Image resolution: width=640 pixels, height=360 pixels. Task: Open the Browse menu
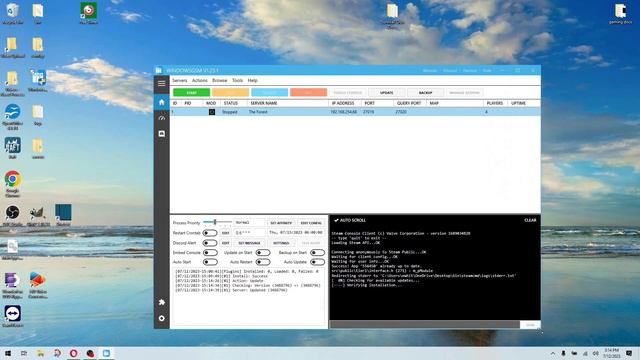click(x=220, y=80)
